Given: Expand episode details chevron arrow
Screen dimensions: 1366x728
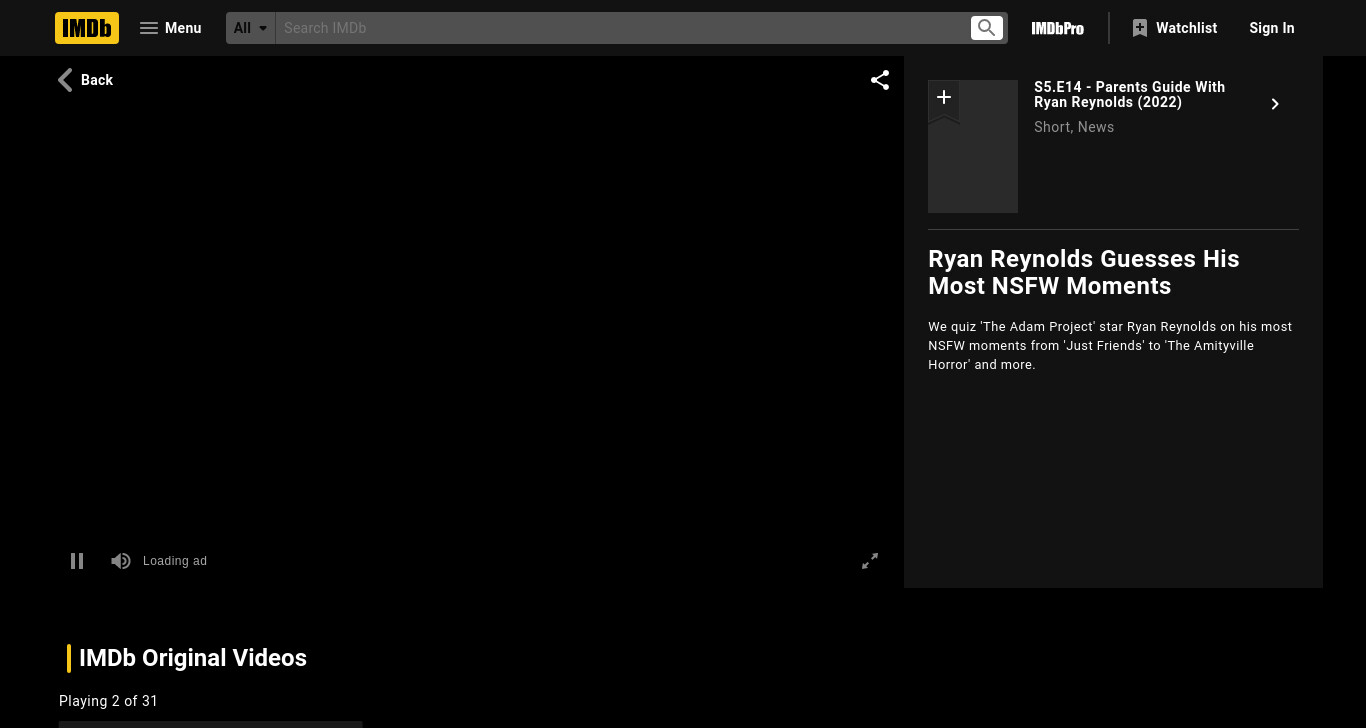Looking at the screenshot, I should [x=1275, y=104].
